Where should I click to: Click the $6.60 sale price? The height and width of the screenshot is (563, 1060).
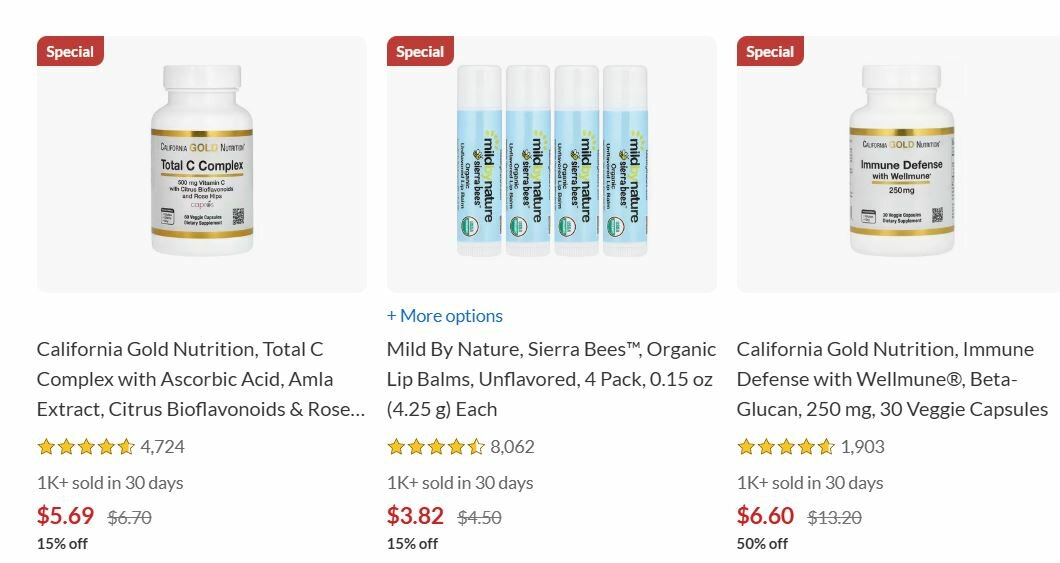(x=765, y=516)
